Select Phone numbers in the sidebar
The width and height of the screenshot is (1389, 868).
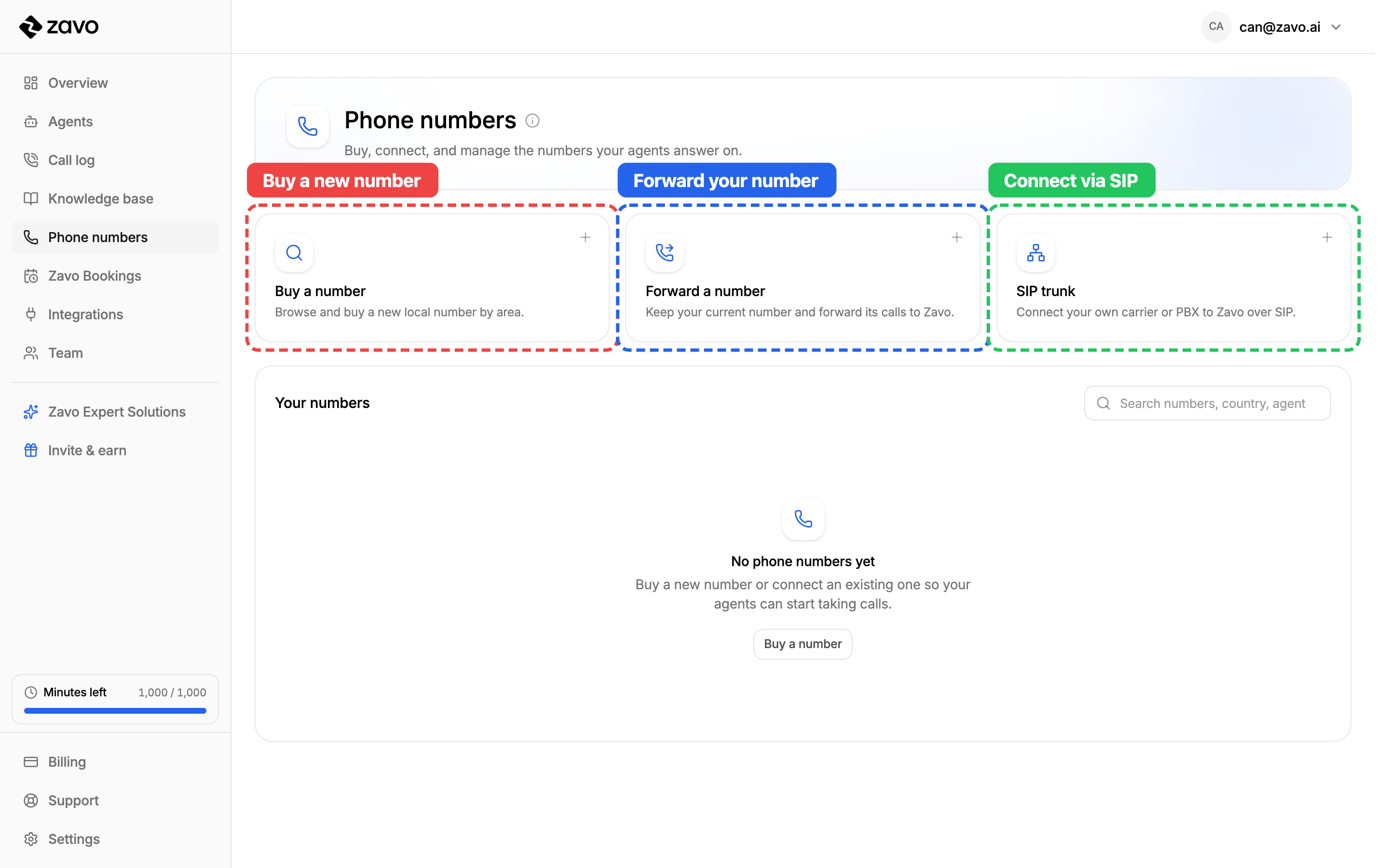click(115, 237)
